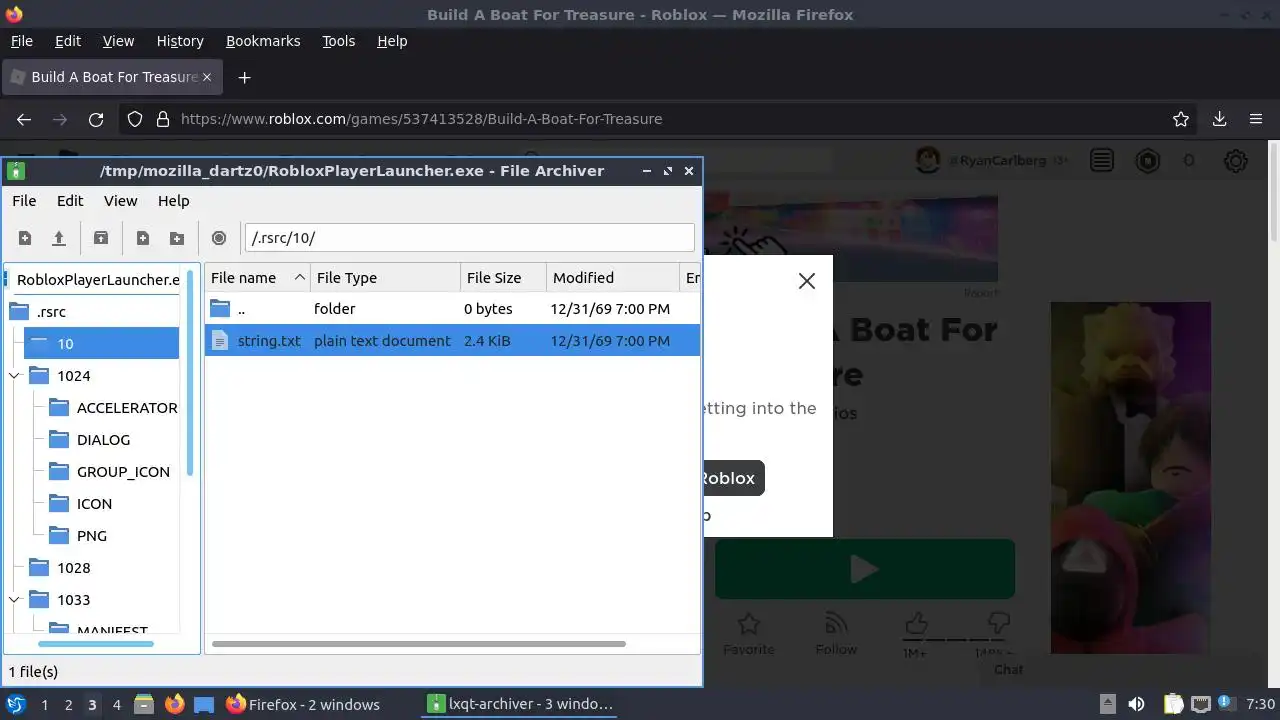
Task: Click the thumbs-down dislike icon
Action: pyautogui.click(x=997, y=625)
